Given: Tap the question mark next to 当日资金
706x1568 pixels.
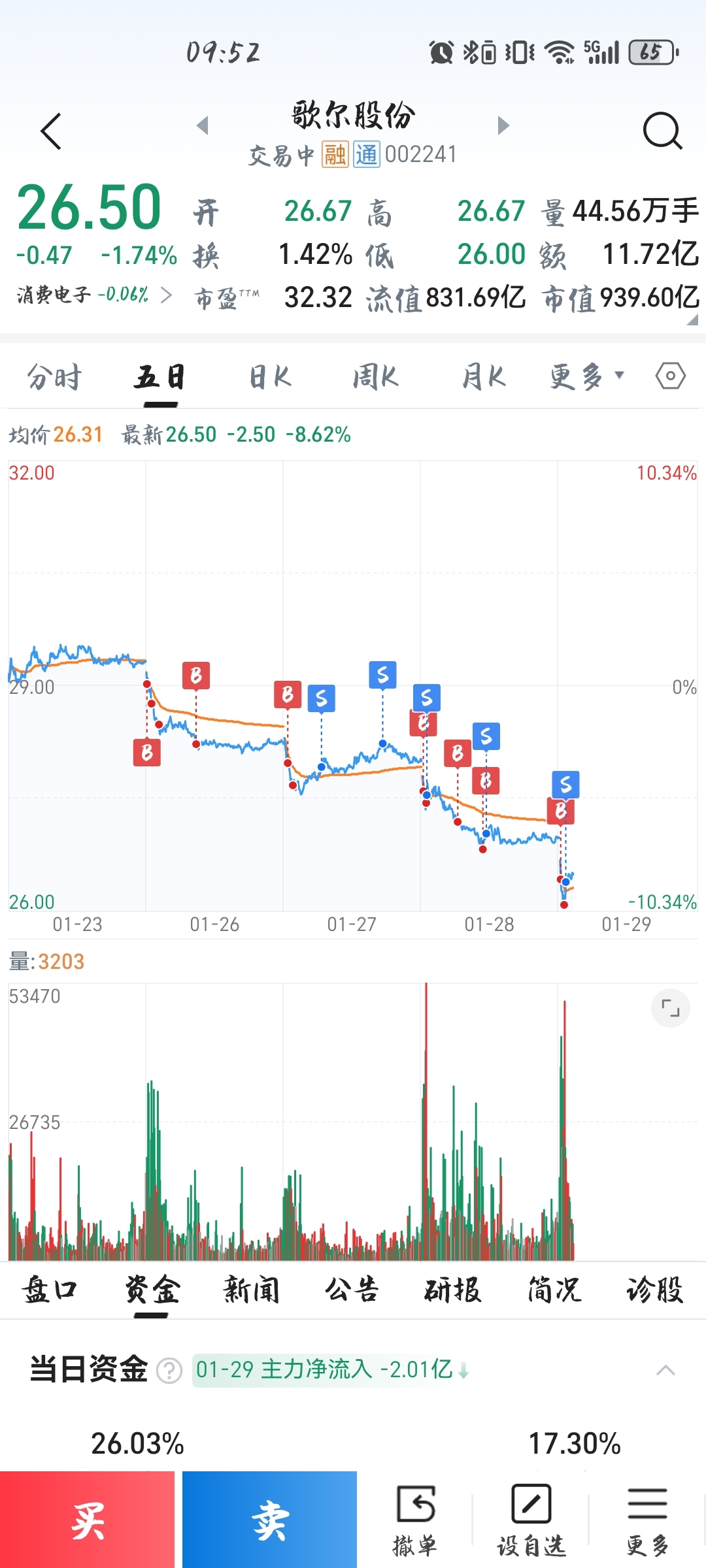Looking at the screenshot, I should pyautogui.click(x=169, y=1370).
